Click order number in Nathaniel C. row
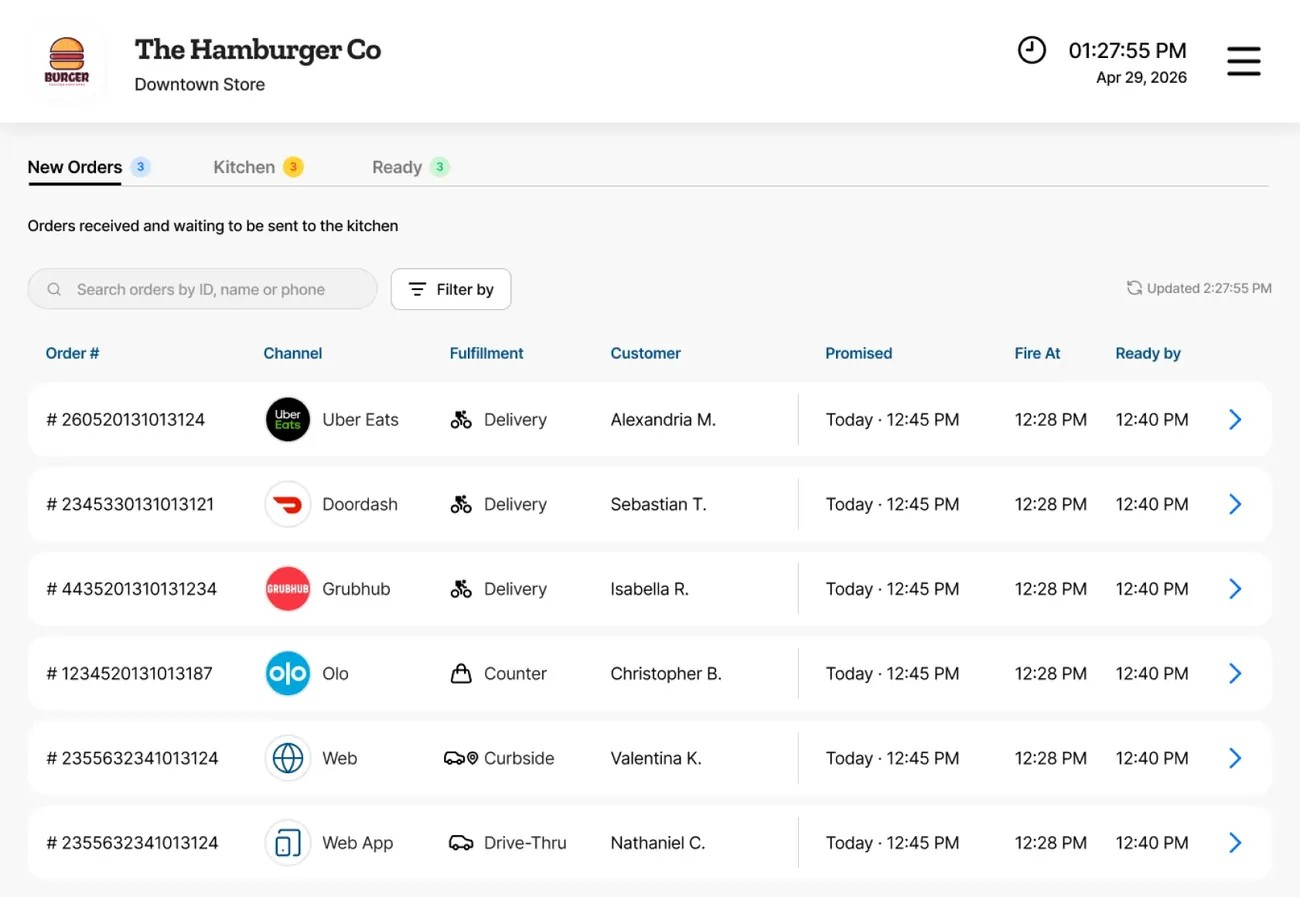 (x=132, y=843)
